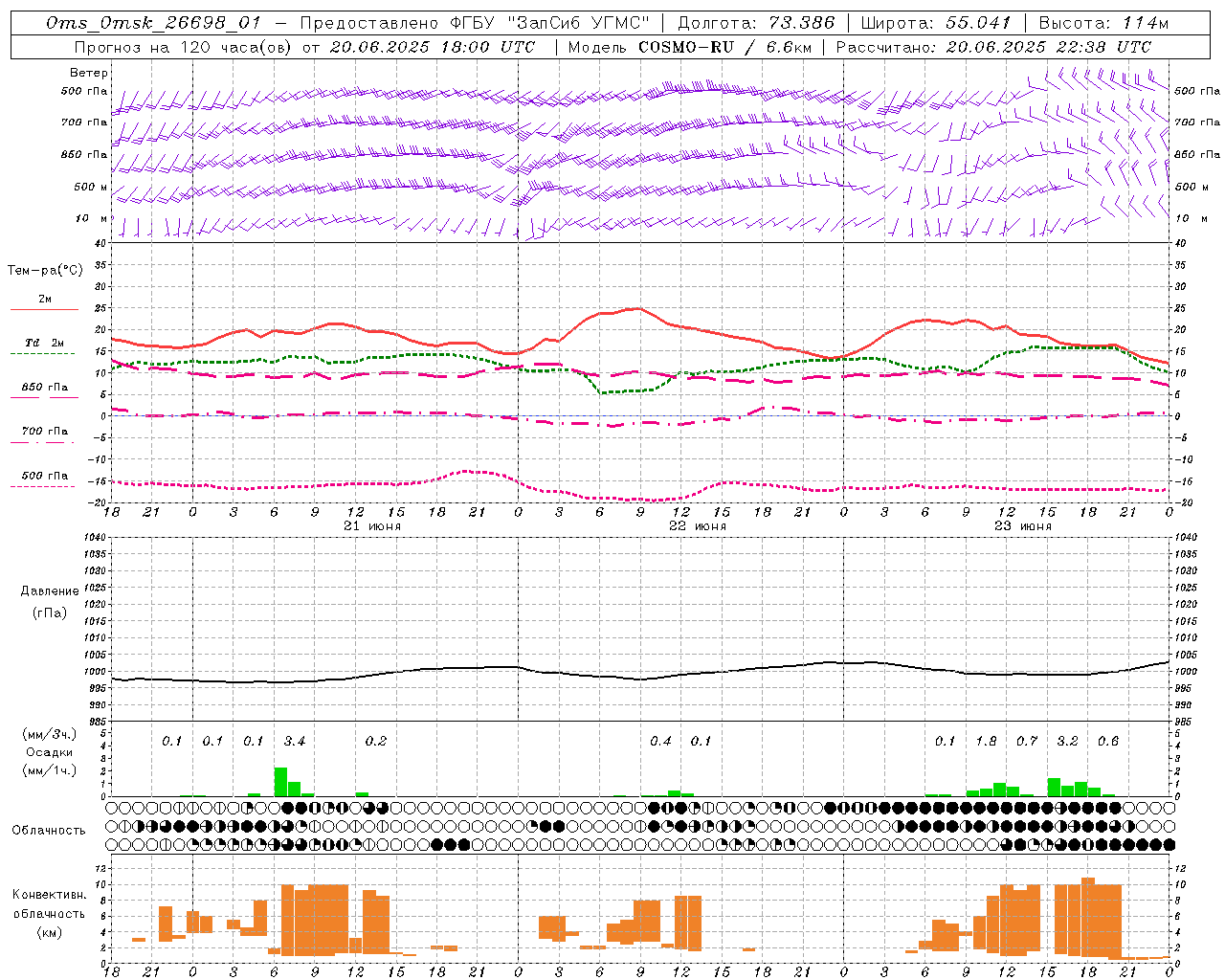Select the provider text ФГБУ "ЗапСиб УГМС"
Viewport: 1225px width, 980px height.
549,23
